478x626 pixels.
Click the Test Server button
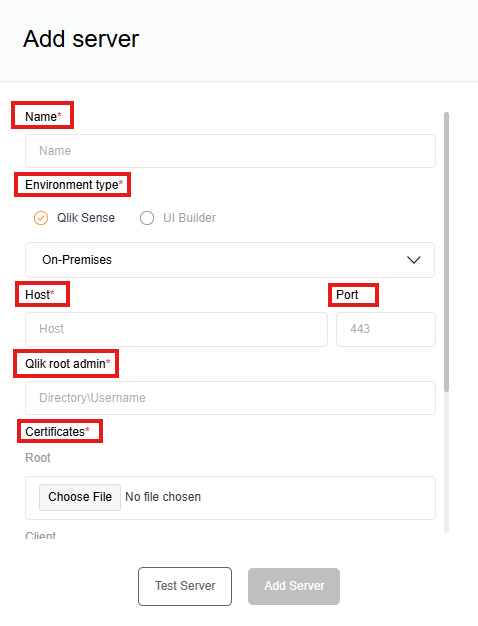(x=185, y=586)
